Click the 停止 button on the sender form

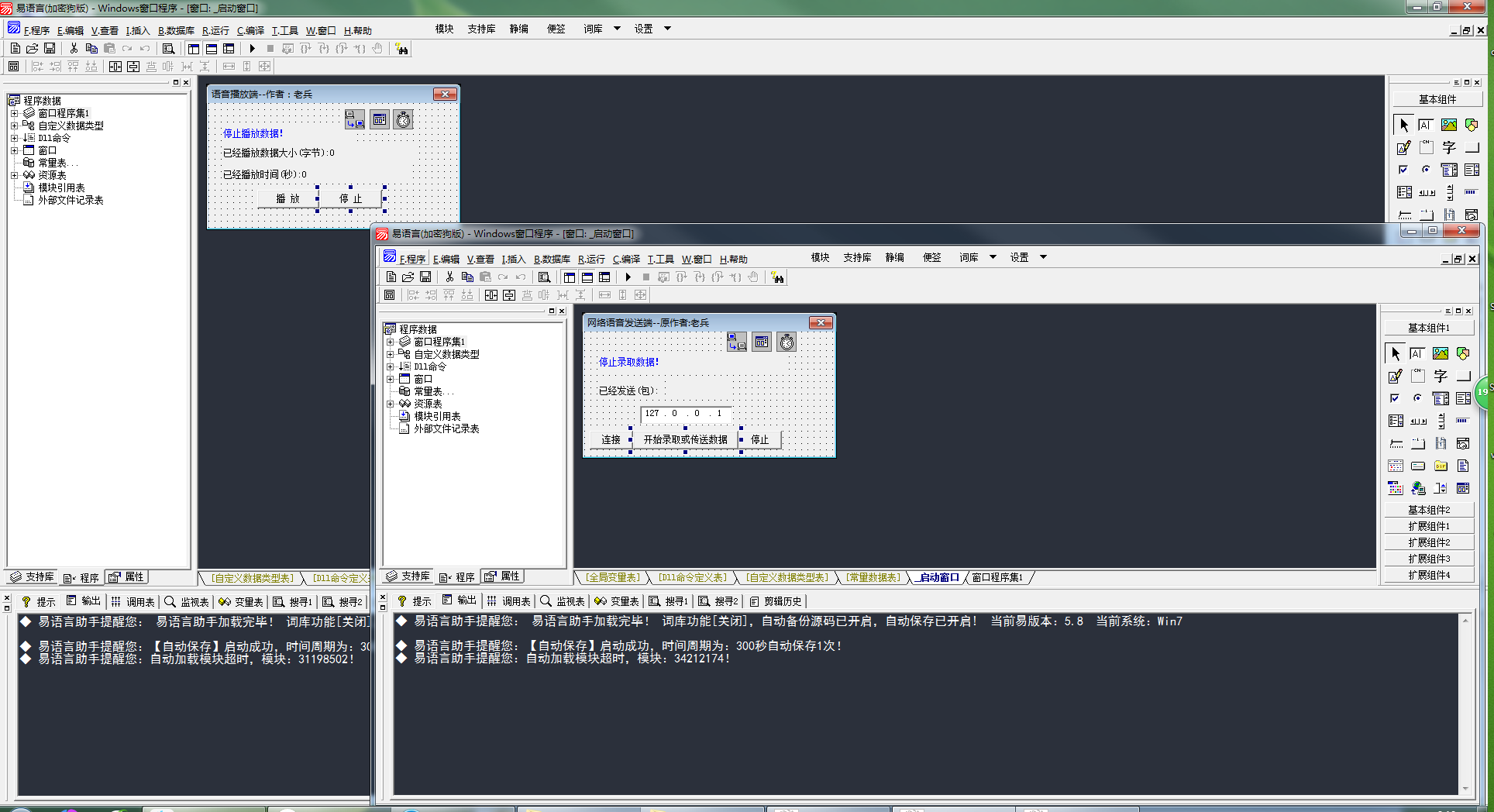[x=760, y=439]
